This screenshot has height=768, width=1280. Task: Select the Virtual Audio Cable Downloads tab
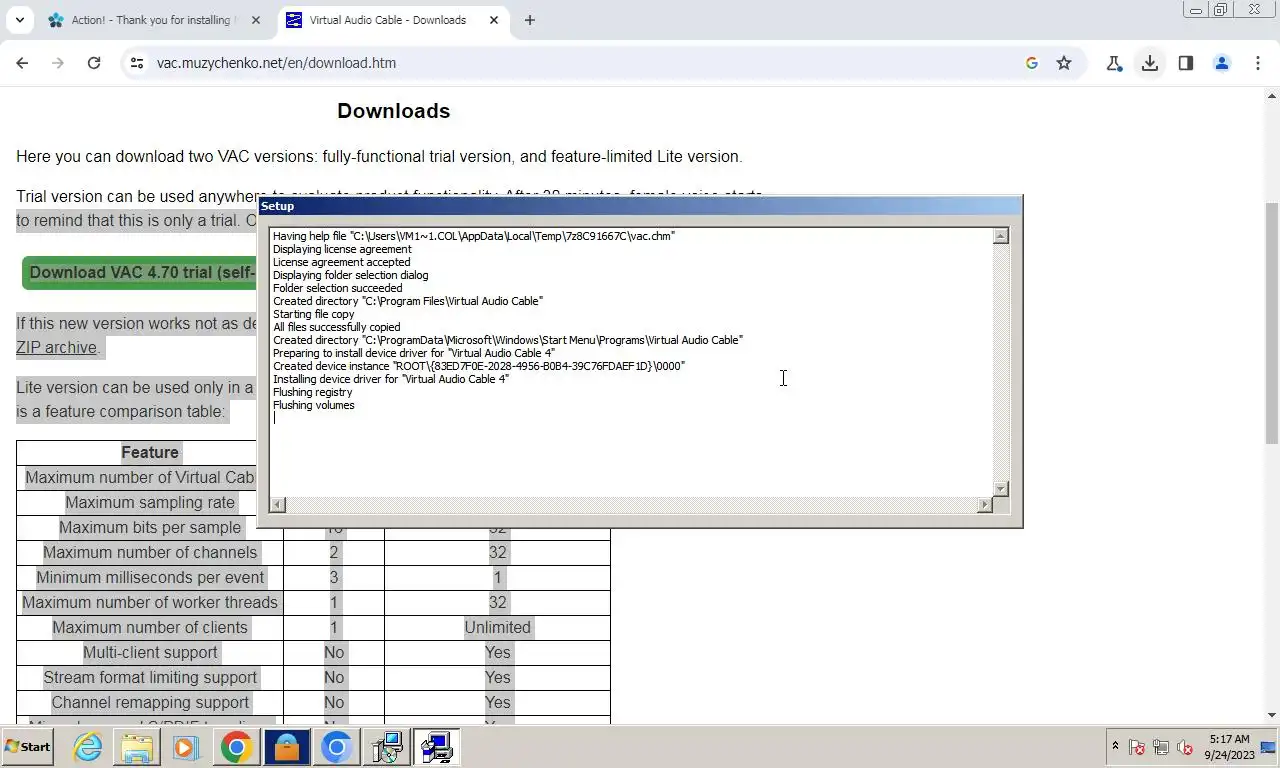[389, 20]
